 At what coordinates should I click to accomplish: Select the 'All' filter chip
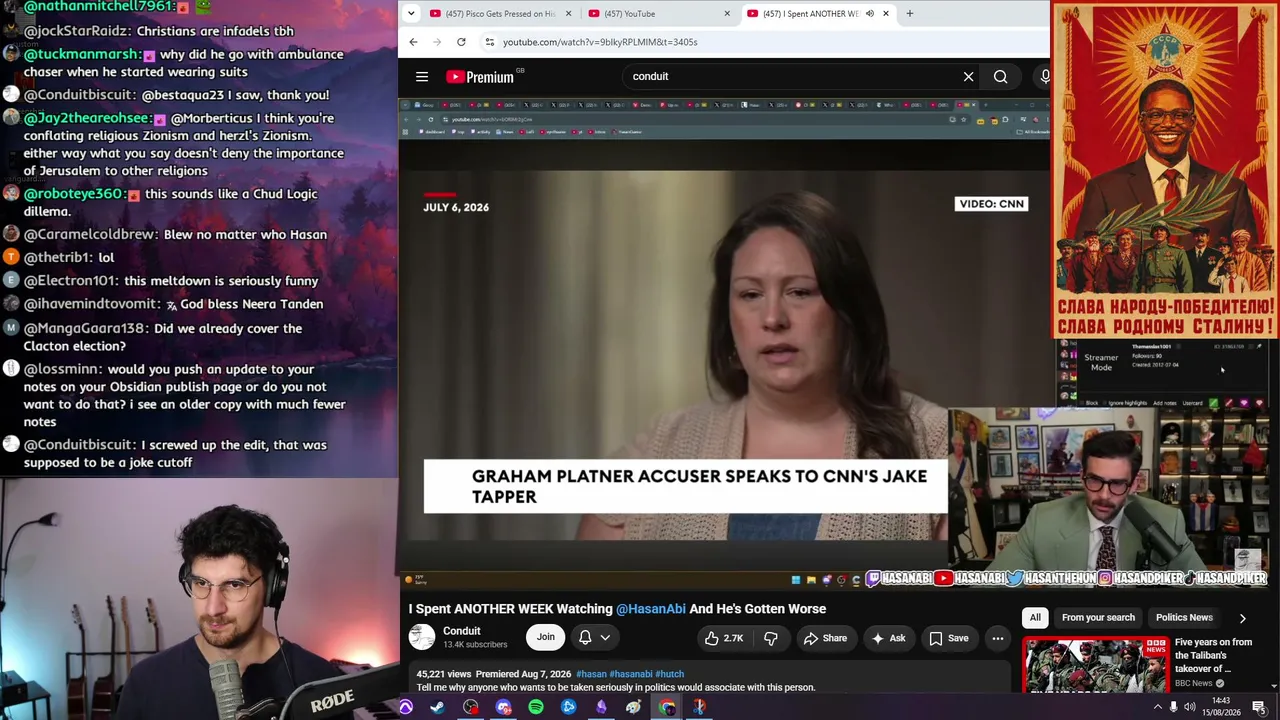(1035, 618)
